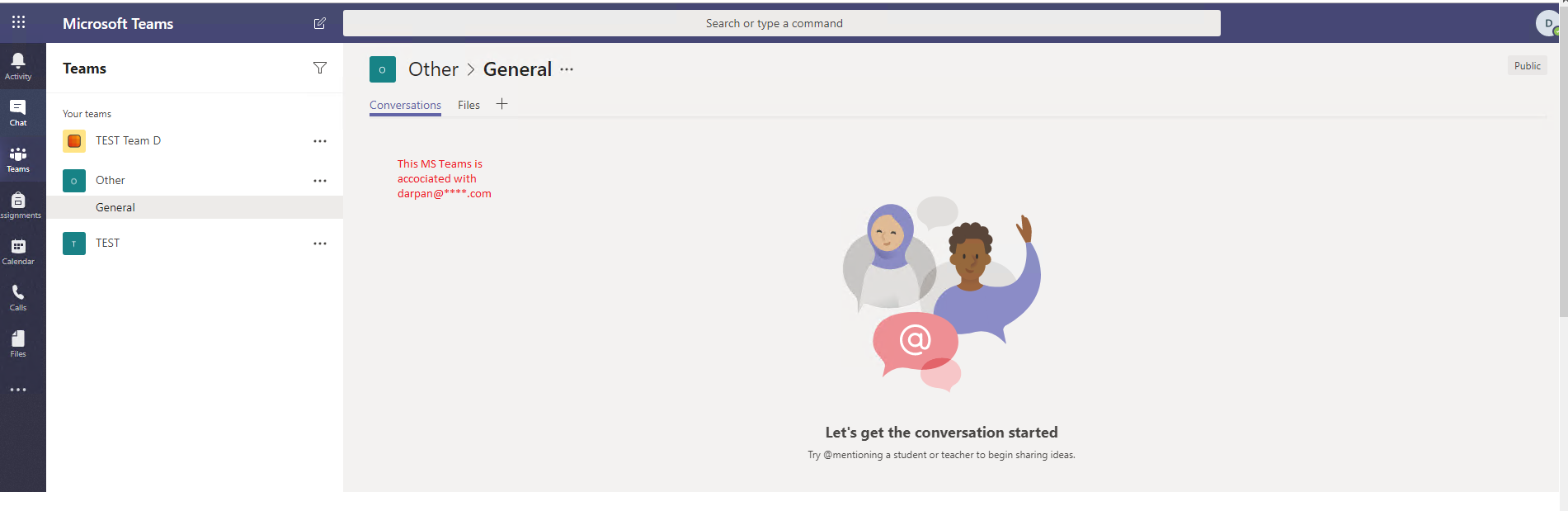Open Assignments in the sidebar
The width and height of the screenshot is (1568, 511).
(x=18, y=206)
